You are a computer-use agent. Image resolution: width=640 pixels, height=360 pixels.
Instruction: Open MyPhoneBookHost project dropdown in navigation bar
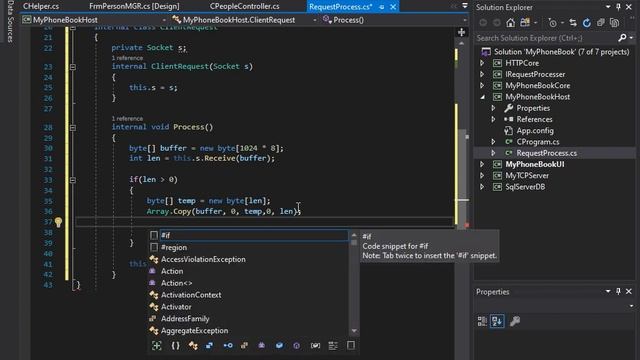coord(164,20)
